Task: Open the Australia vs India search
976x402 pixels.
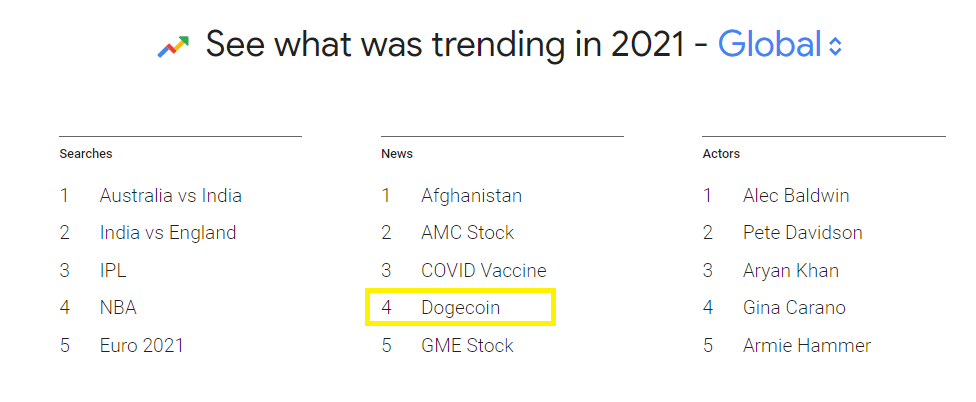Action: point(170,195)
